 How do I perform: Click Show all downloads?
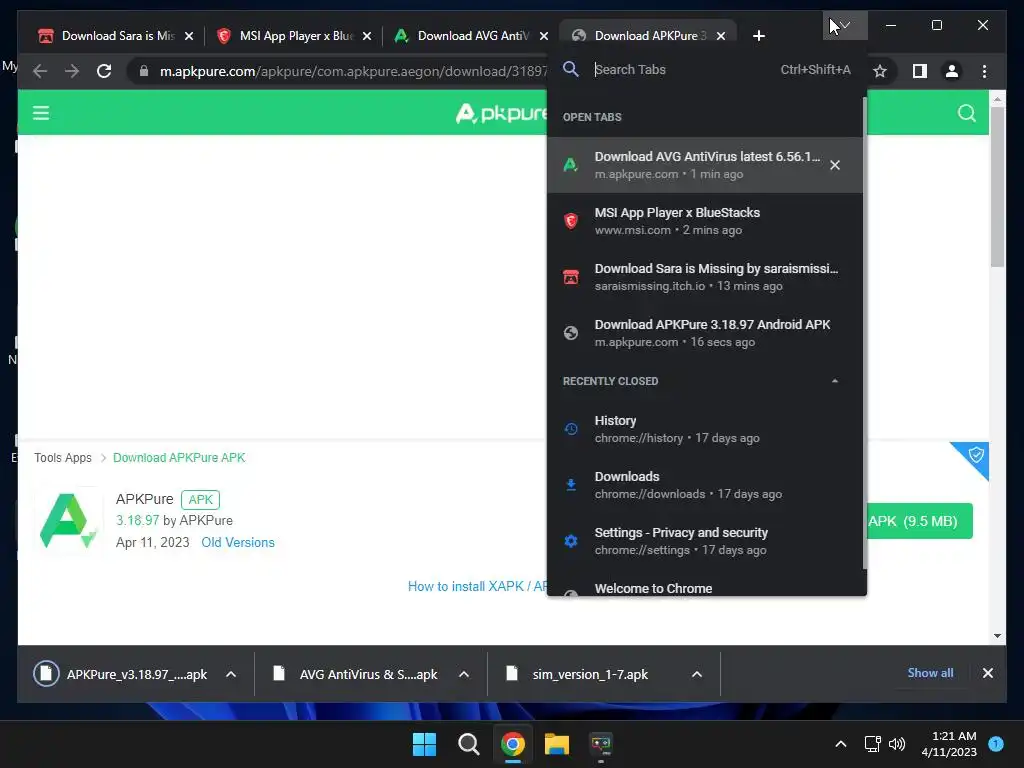coord(930,673)
